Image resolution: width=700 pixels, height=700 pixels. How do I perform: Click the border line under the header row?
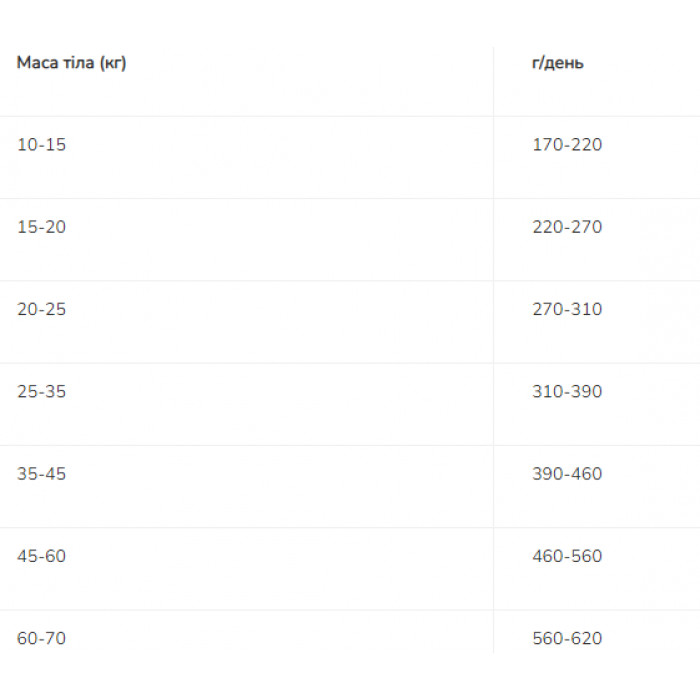point(250,116)
